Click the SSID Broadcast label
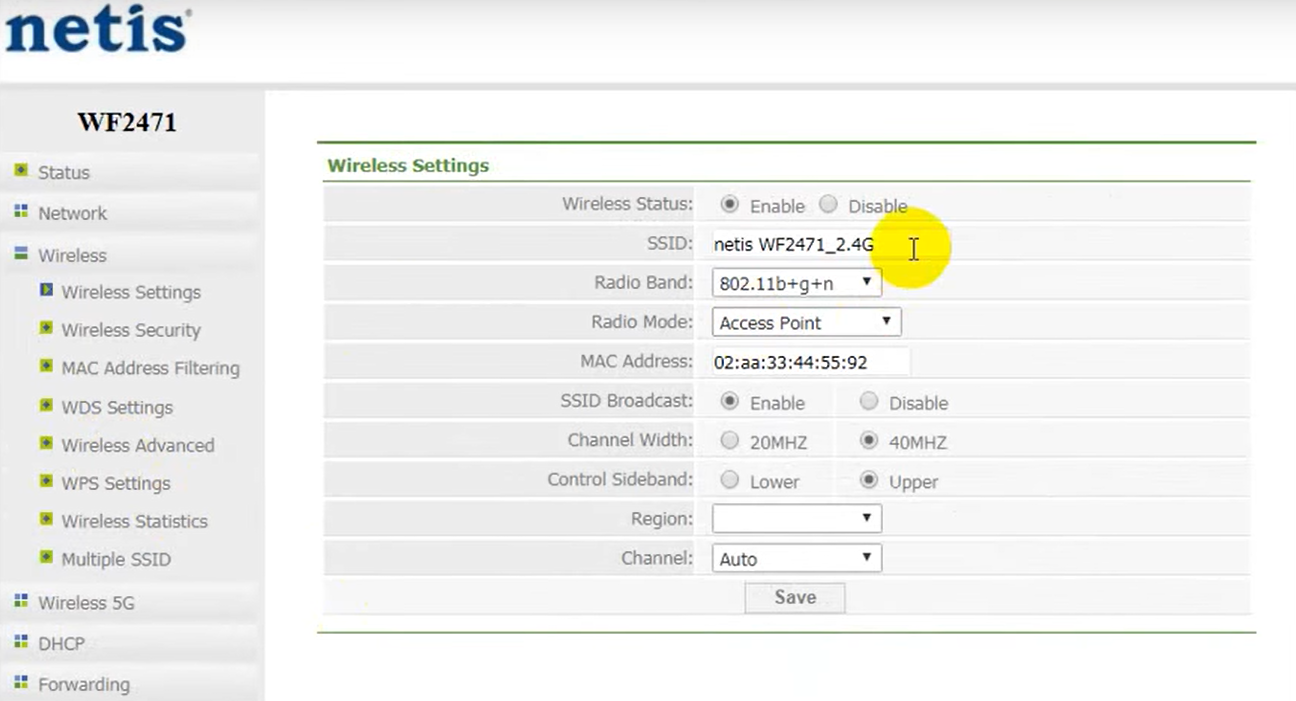The height and width of the screenshot is (701, 1296). coord(626,401)
